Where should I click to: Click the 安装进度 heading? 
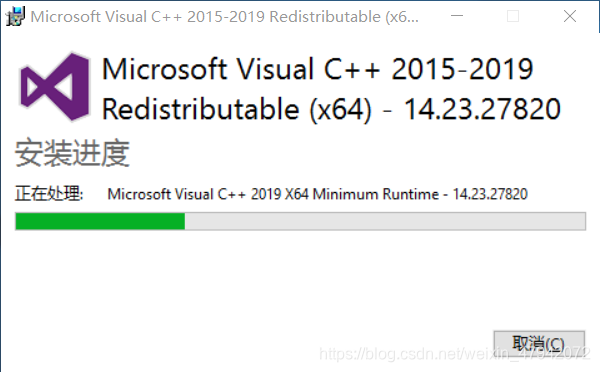click(x=72, y=153)
